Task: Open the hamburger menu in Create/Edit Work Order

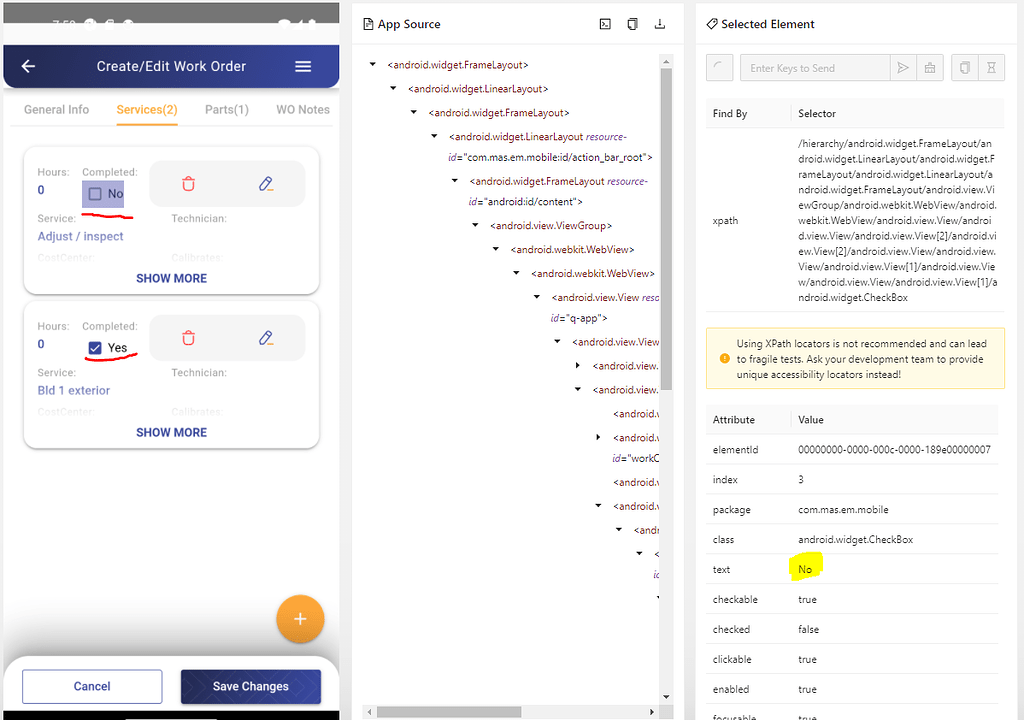Action: click(x=303, y=66)
